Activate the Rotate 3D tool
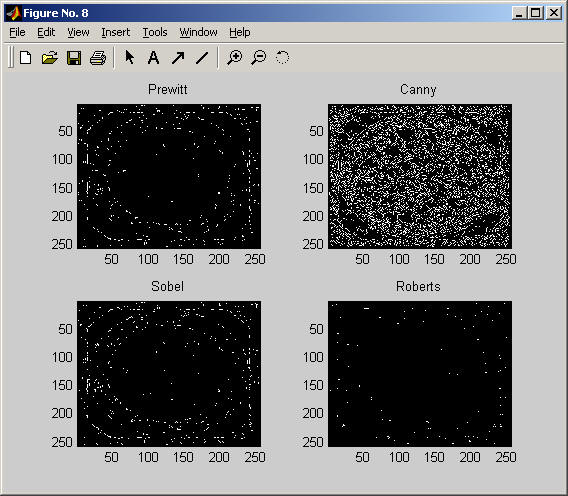Screen dimensions: 568x496 [x=282, y=57]
